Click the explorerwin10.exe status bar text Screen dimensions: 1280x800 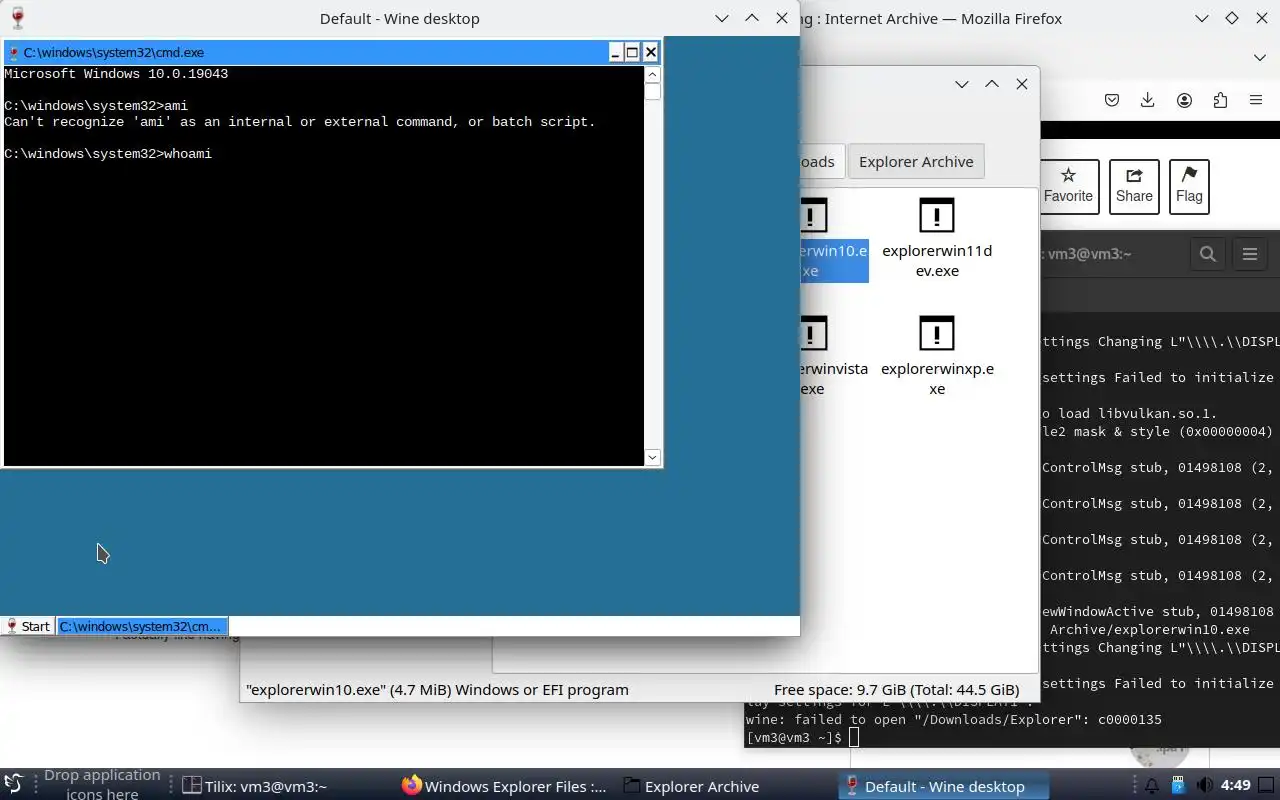pyautogui.click(x=437, y=690)
